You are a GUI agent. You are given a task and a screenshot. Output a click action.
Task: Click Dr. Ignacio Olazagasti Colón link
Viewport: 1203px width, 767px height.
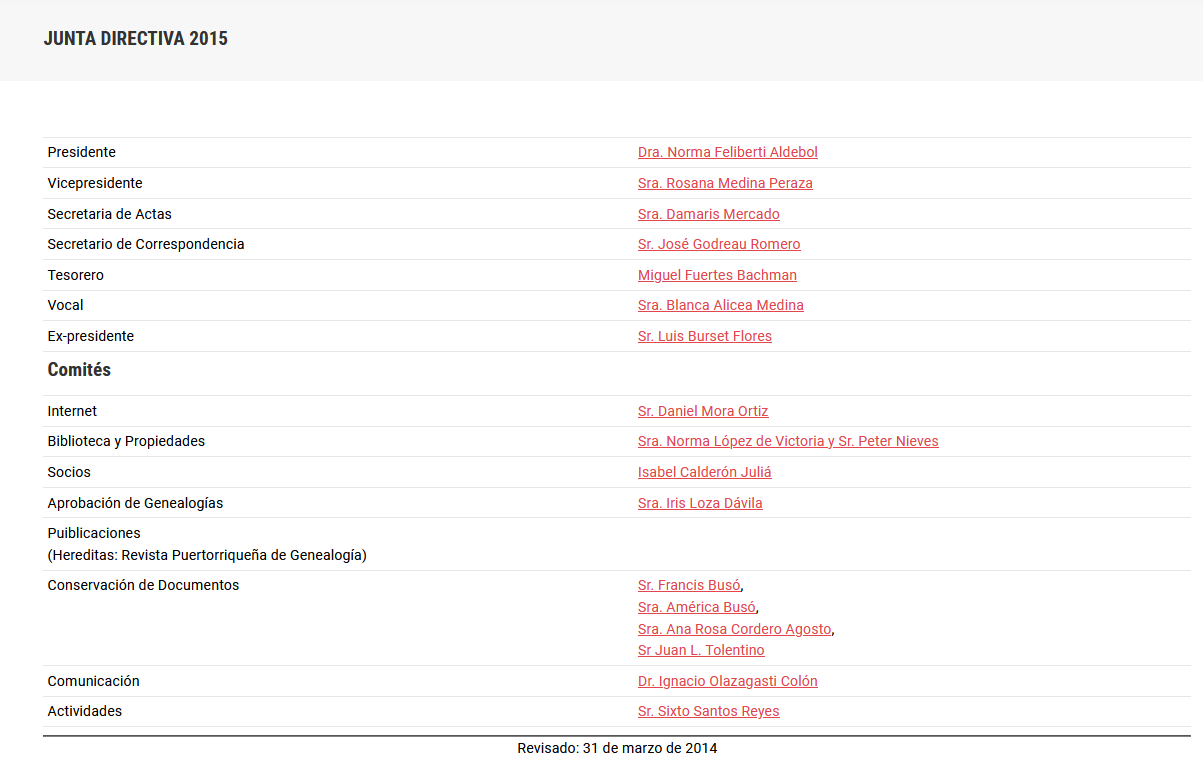tap(727, 681)
